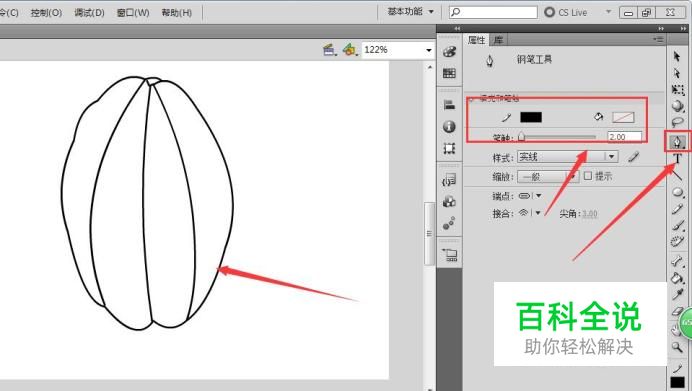Select the Paint Bucket tool
692x391 pixels.
point(677,278)
